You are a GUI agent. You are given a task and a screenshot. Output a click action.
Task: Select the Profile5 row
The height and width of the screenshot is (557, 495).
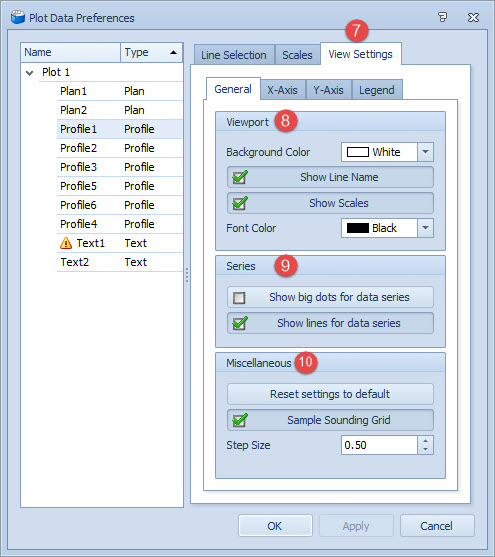pos(119,186)
